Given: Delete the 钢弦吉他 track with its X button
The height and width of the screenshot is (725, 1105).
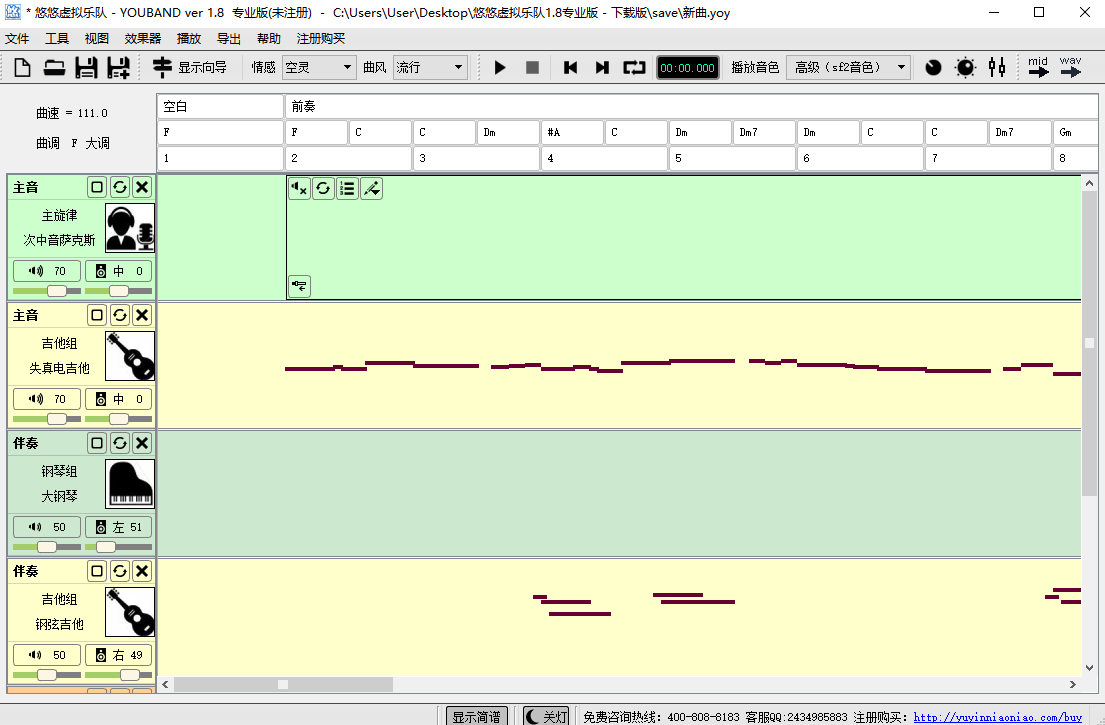Looking at the screenshot, I should click(x=142, y=571).
